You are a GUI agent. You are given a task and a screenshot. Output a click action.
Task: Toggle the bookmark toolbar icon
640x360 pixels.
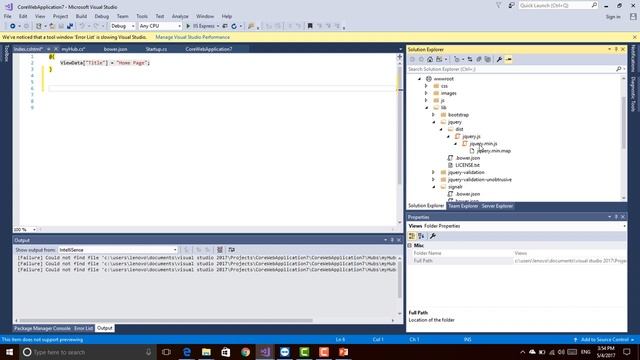(310, 26)
